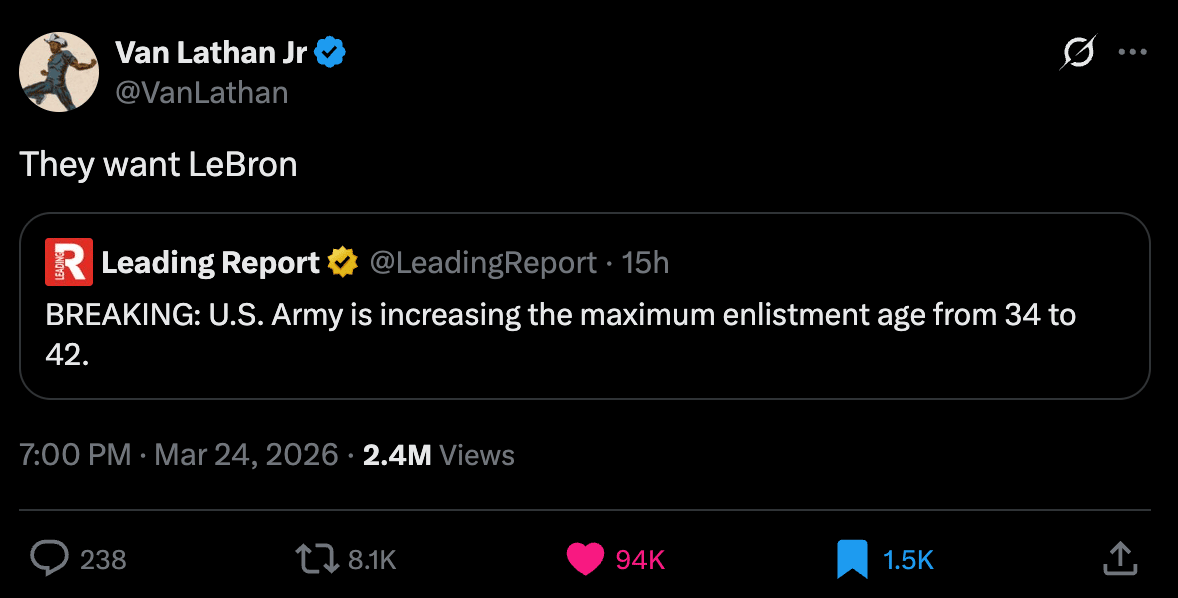Click the reply speech bubble icon
The width and height of the screenshot is (1178, 598).
[x=49, y=558]
